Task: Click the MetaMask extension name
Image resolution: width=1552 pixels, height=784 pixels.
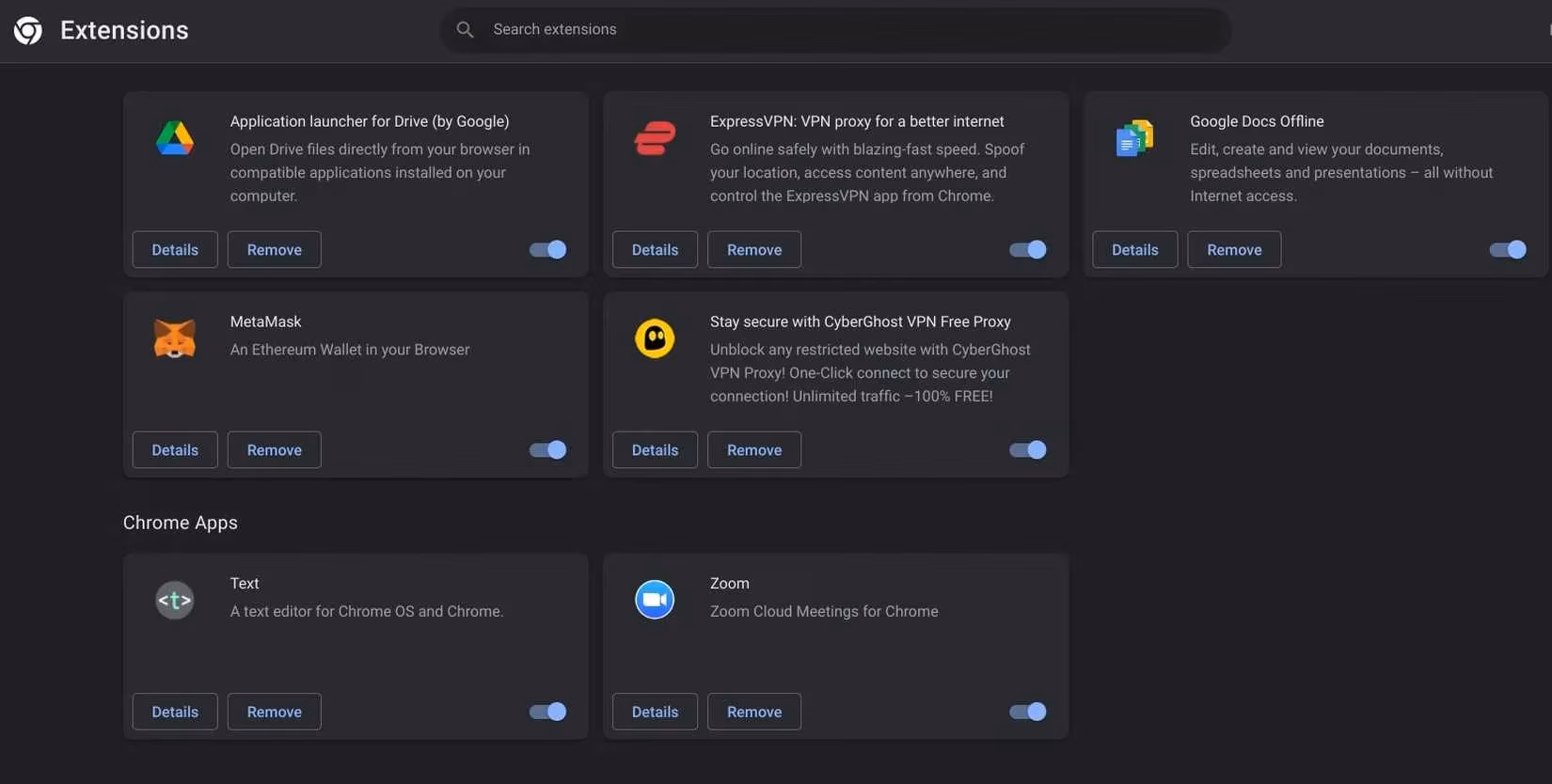Action: pyautogui.click(x=266, y=321)
